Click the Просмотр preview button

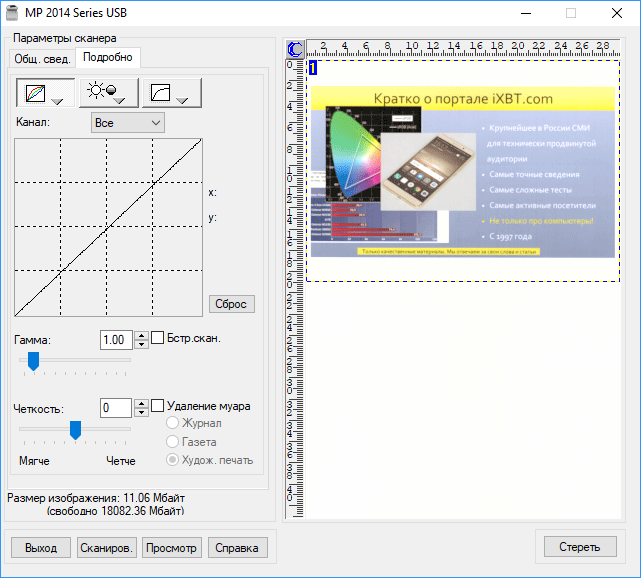click(x=172, y=548)
